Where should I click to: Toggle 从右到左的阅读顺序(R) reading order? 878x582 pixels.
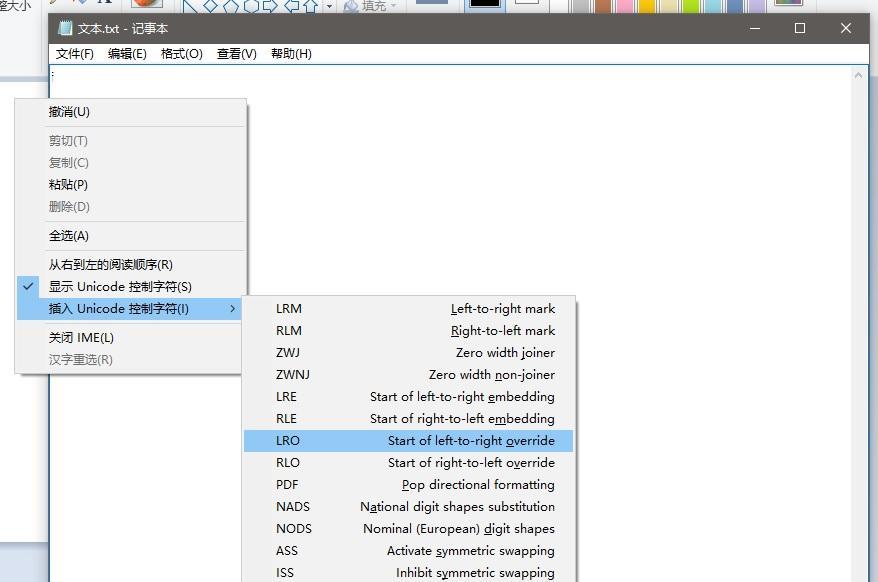pyautogui.click(x=111, y=265)
